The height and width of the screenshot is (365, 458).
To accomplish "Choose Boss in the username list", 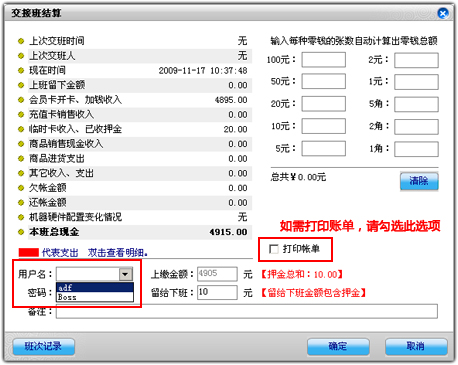I will coord(95,297).
